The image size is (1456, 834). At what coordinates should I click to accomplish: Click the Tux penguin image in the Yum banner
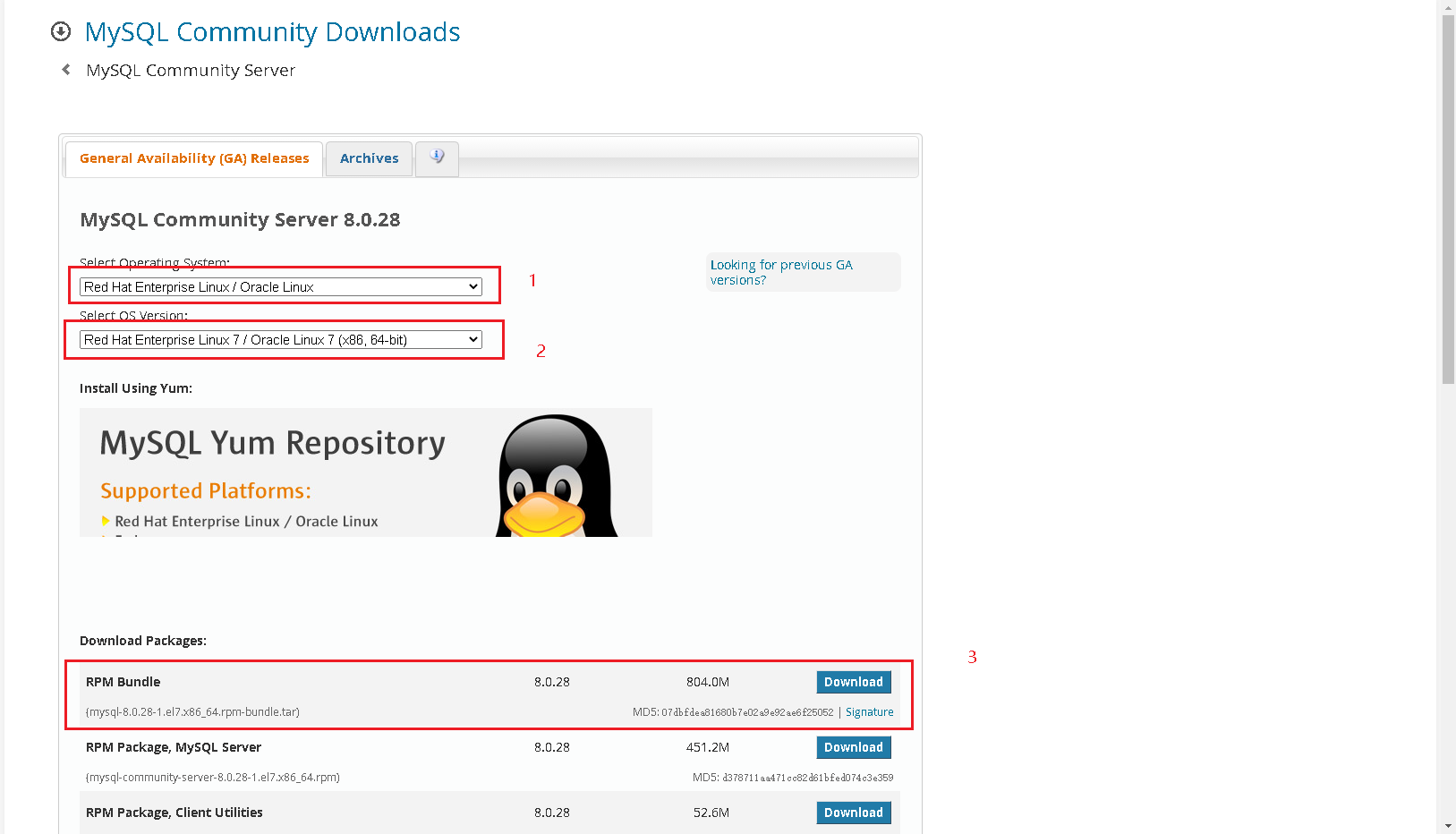pos(556,475)
